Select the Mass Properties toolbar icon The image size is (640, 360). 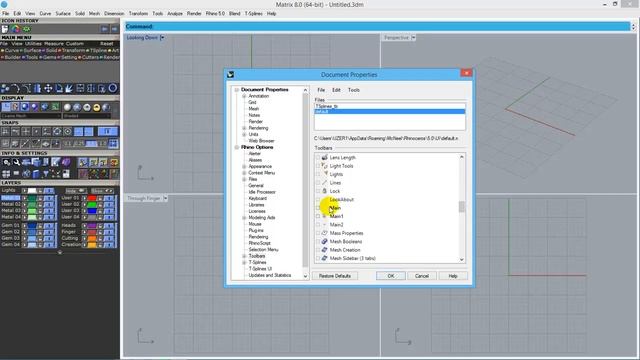[x=324, y=233]
